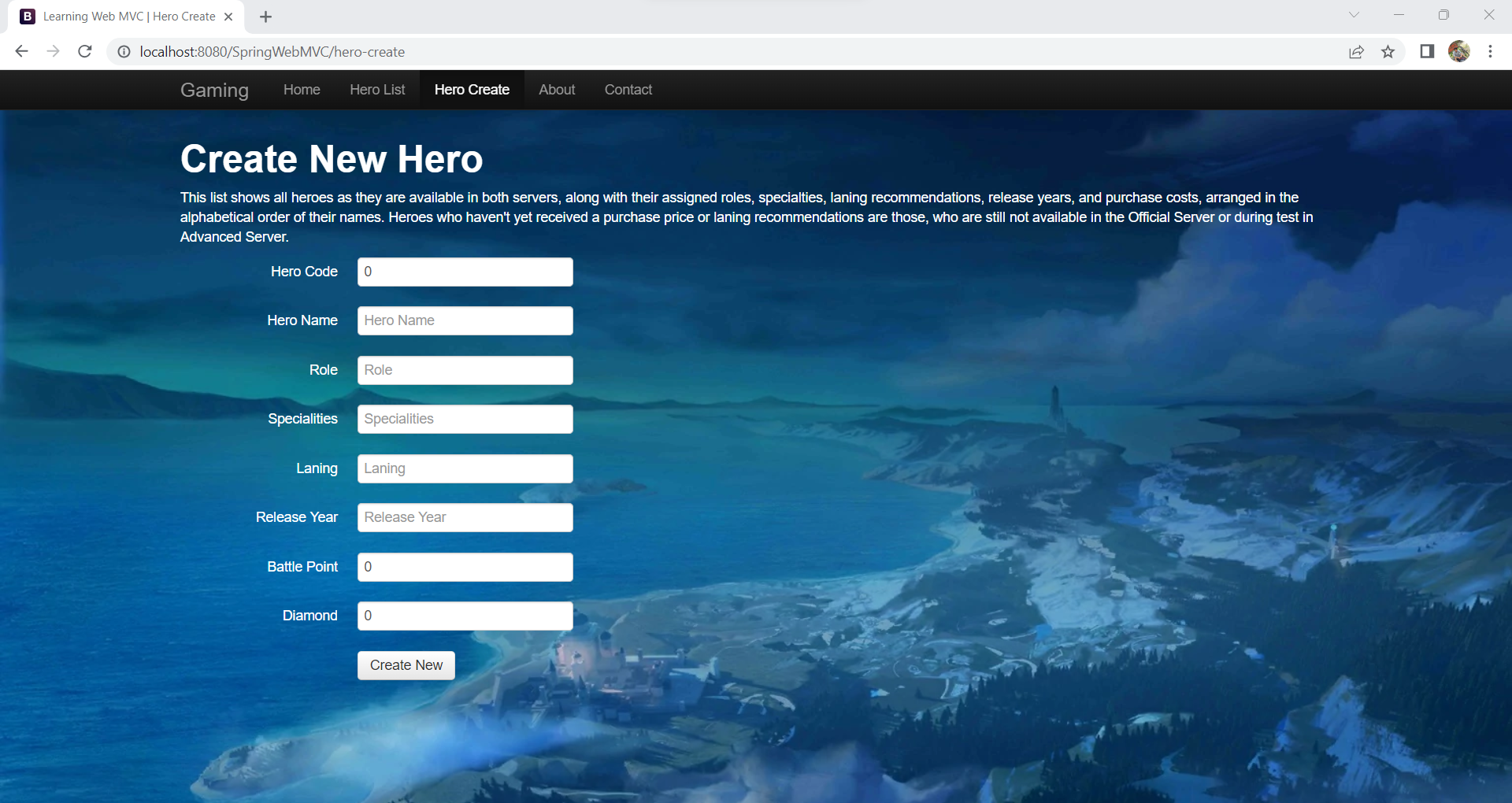Click the Hero Code label
Screen dimensions: 1512x803
pos(304,272)
